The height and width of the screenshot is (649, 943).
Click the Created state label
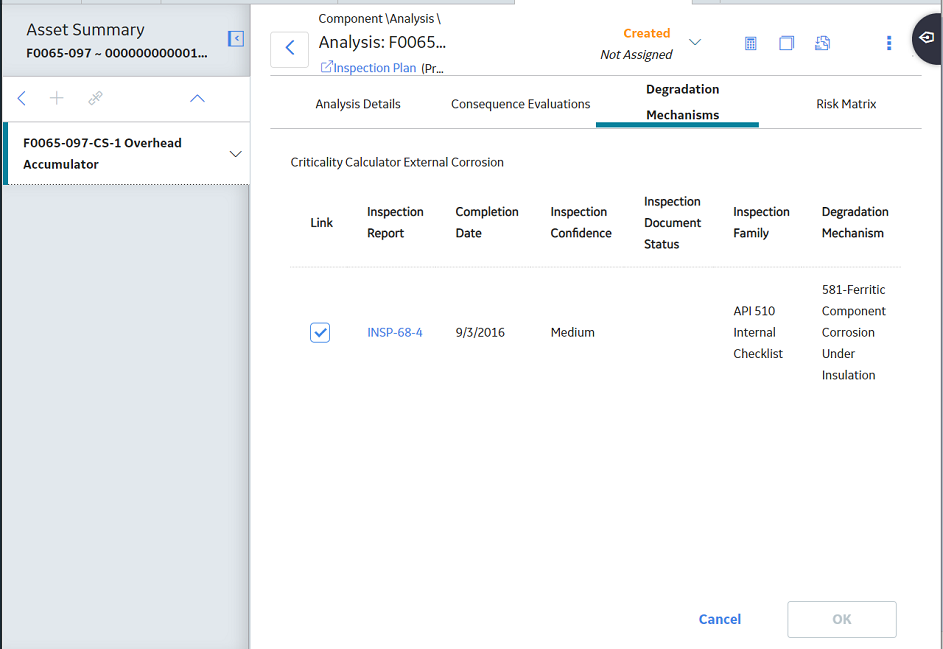coord(647,34)
